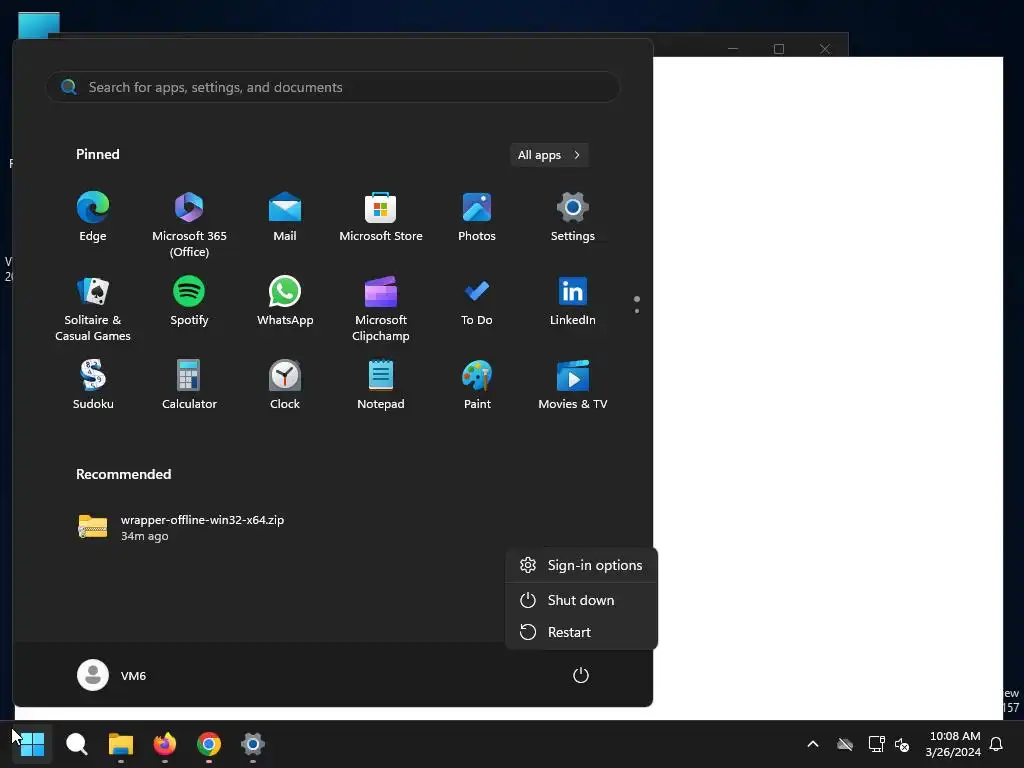Choose Sign-in options from power menu
The height and width of the screenshot is (768, 1024).
581,566
